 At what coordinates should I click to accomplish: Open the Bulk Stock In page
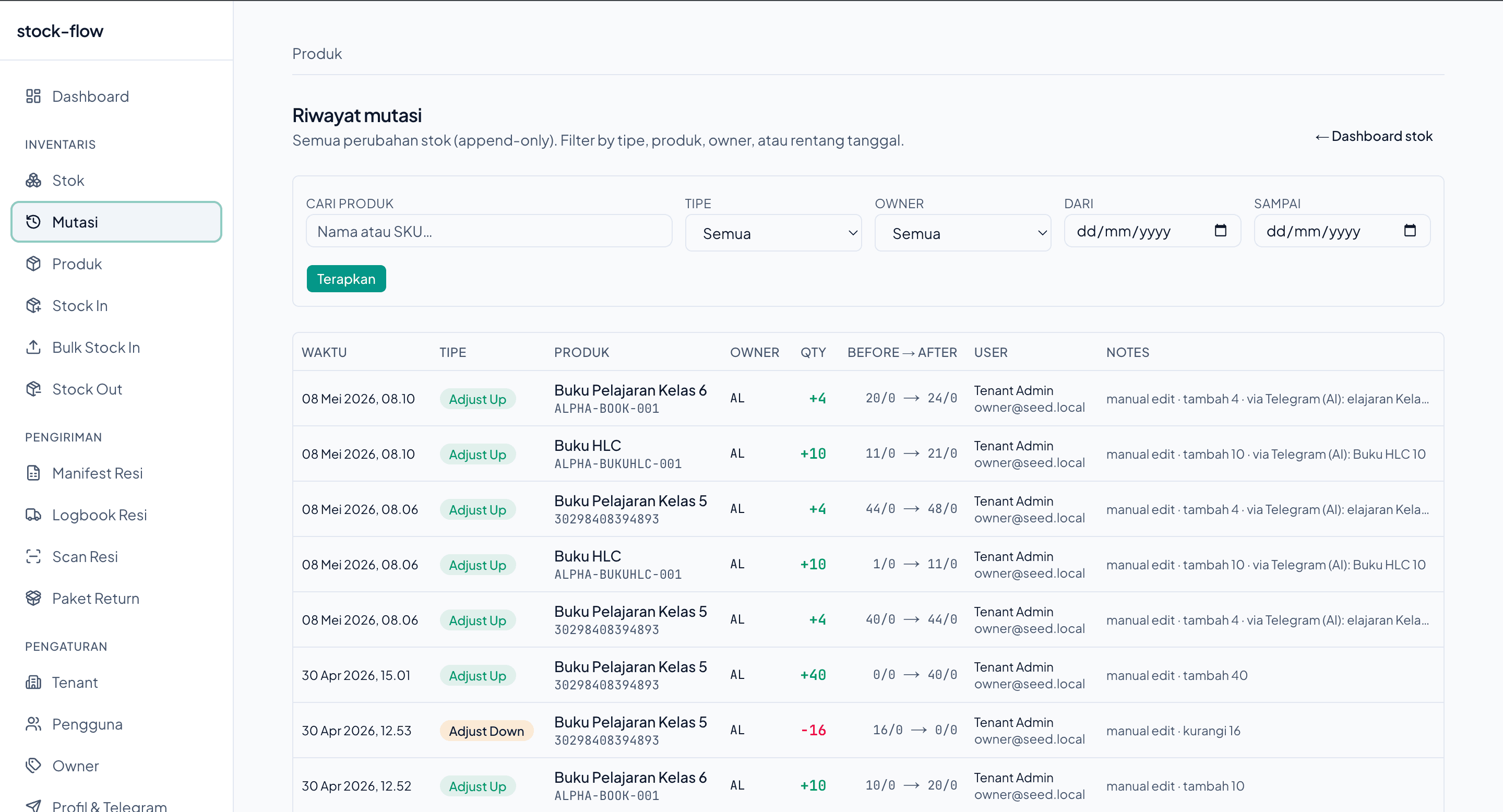pyautogui.click(x=116, y=347)
